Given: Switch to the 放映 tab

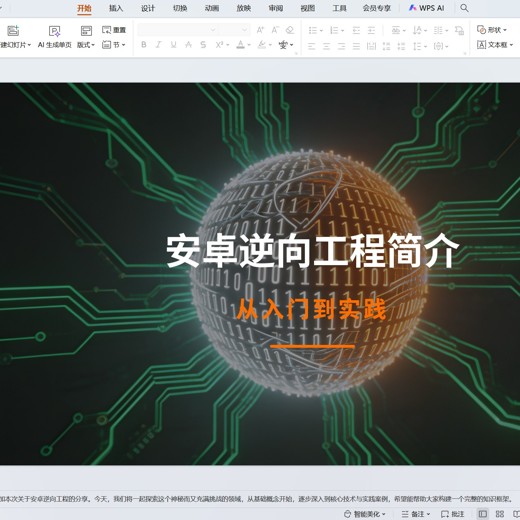Looking at the screenshot, I should 244,8.
